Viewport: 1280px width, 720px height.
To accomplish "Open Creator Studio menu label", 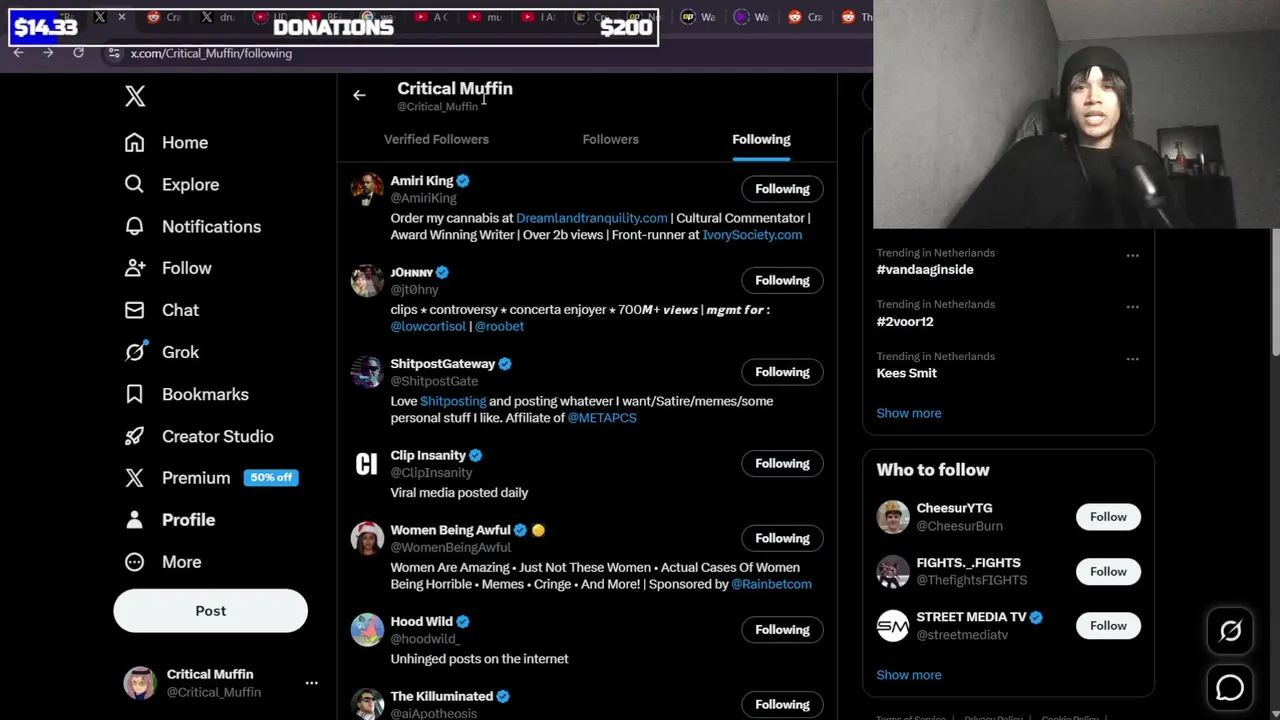I will 217,436.
